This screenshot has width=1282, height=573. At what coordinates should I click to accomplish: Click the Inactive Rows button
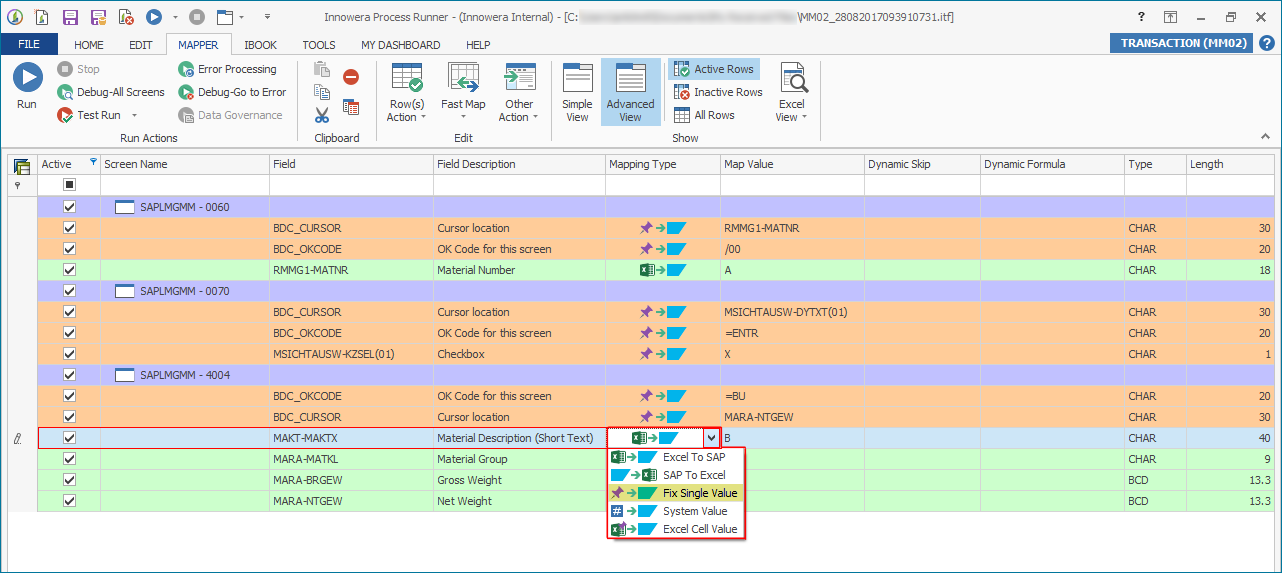727,92
